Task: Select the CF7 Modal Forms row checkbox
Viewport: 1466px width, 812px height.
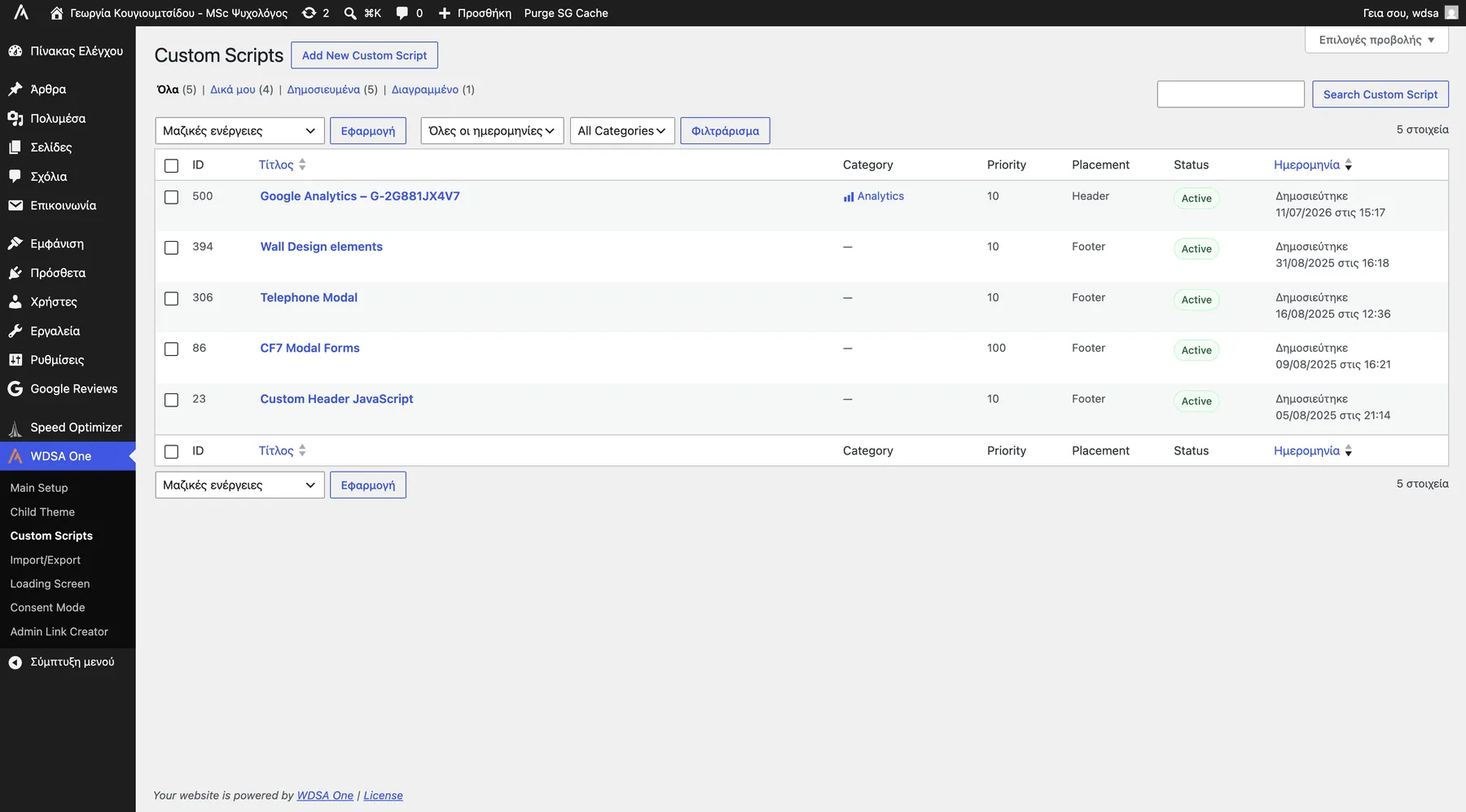Action: click(x=171, y=349)
